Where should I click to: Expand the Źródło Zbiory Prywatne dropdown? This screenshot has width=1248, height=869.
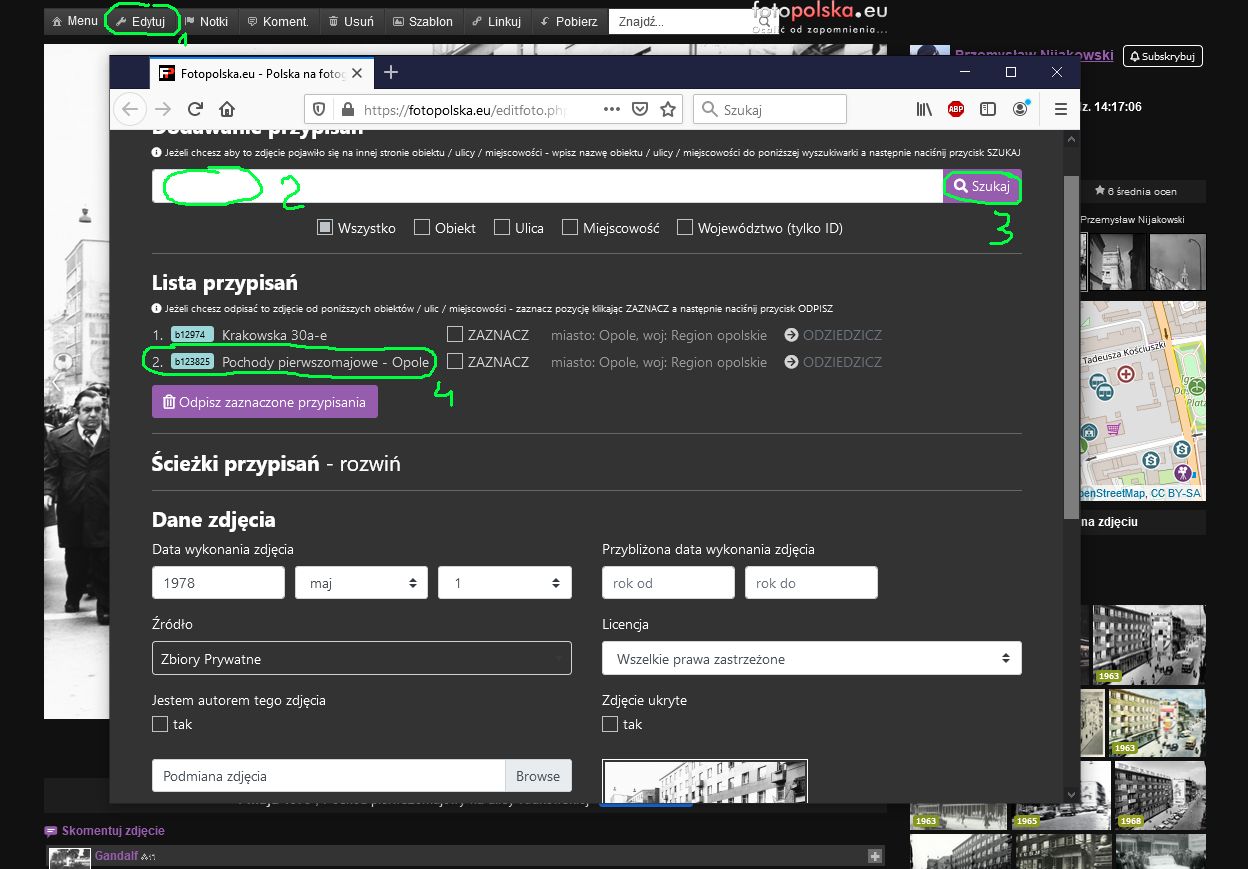[361, 659]
